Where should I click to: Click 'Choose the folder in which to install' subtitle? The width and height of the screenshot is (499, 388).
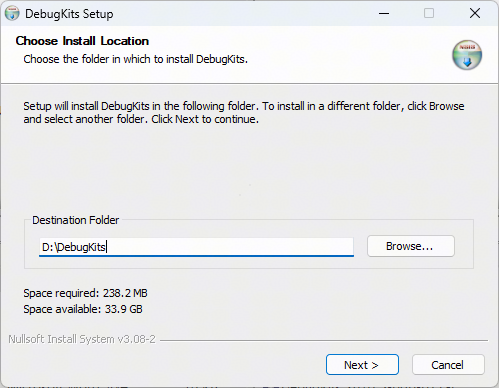(x=135, y=59)
